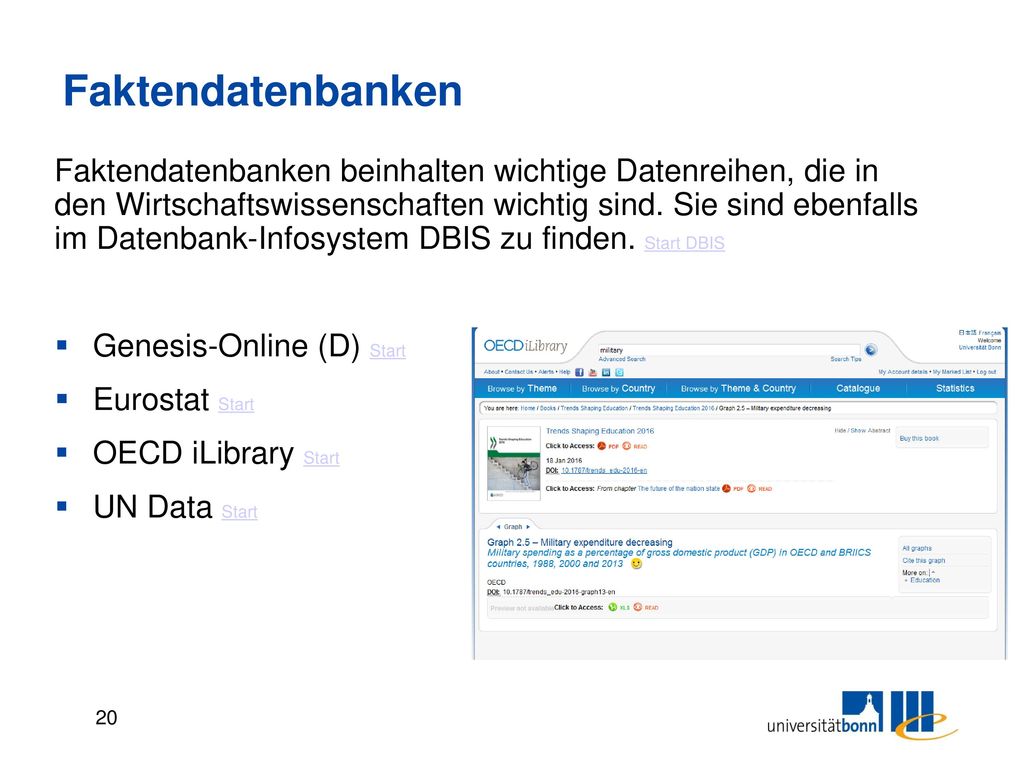The width and height of the screenshot is (1024, 768).
Task: Click Books in the breadcrumb
Action: click(548, 408)
